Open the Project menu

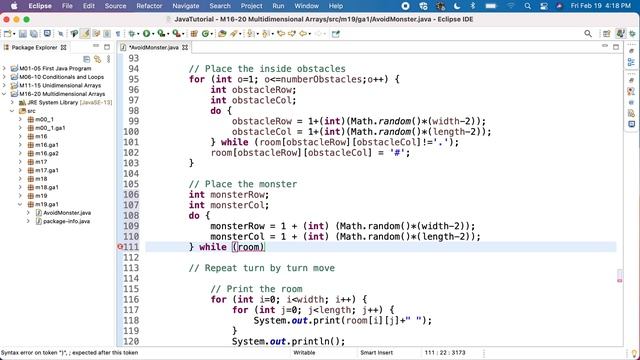(x=251, y=6)
